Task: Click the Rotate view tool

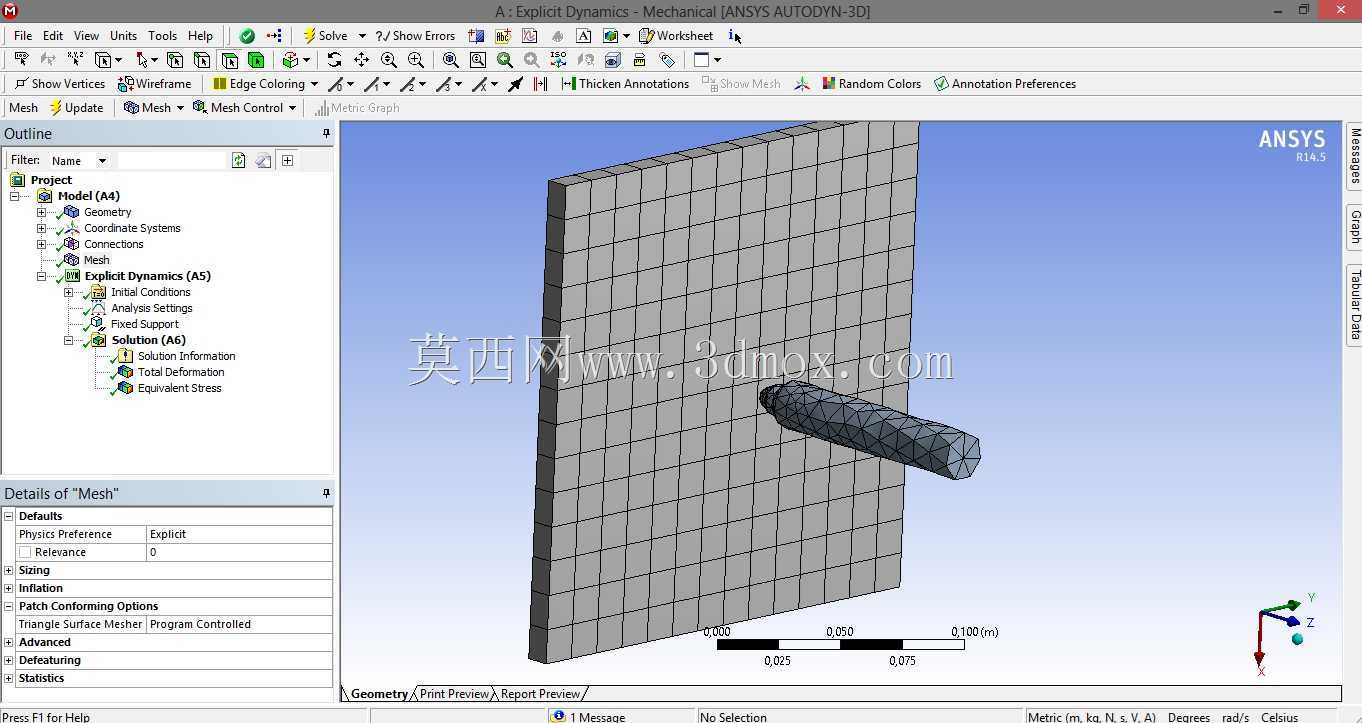Action: [x=334, y=60]
